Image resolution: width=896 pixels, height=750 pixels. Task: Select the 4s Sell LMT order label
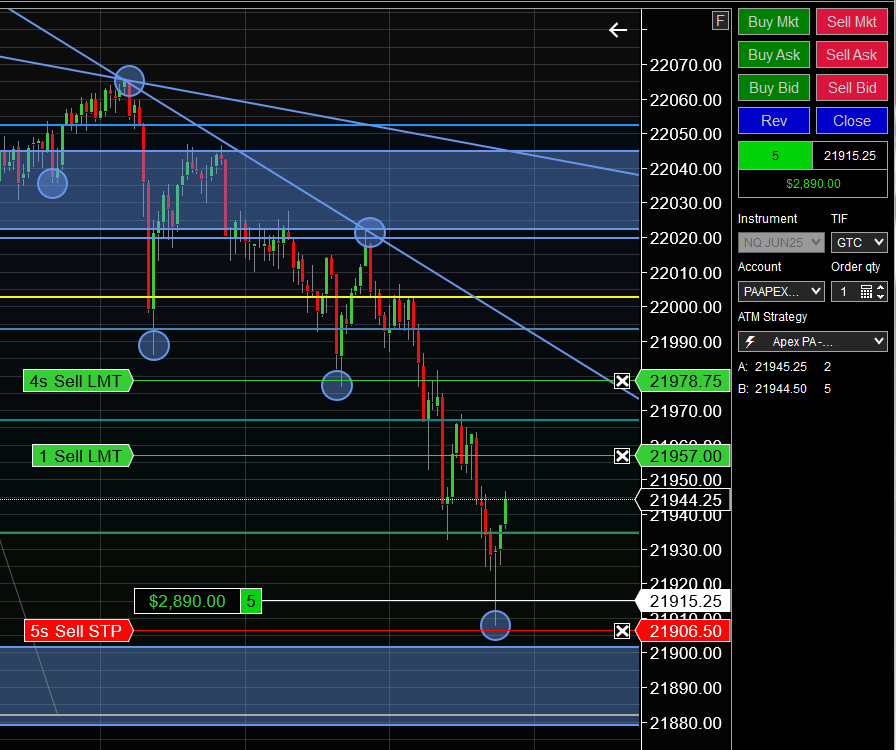tap(78, 381)
